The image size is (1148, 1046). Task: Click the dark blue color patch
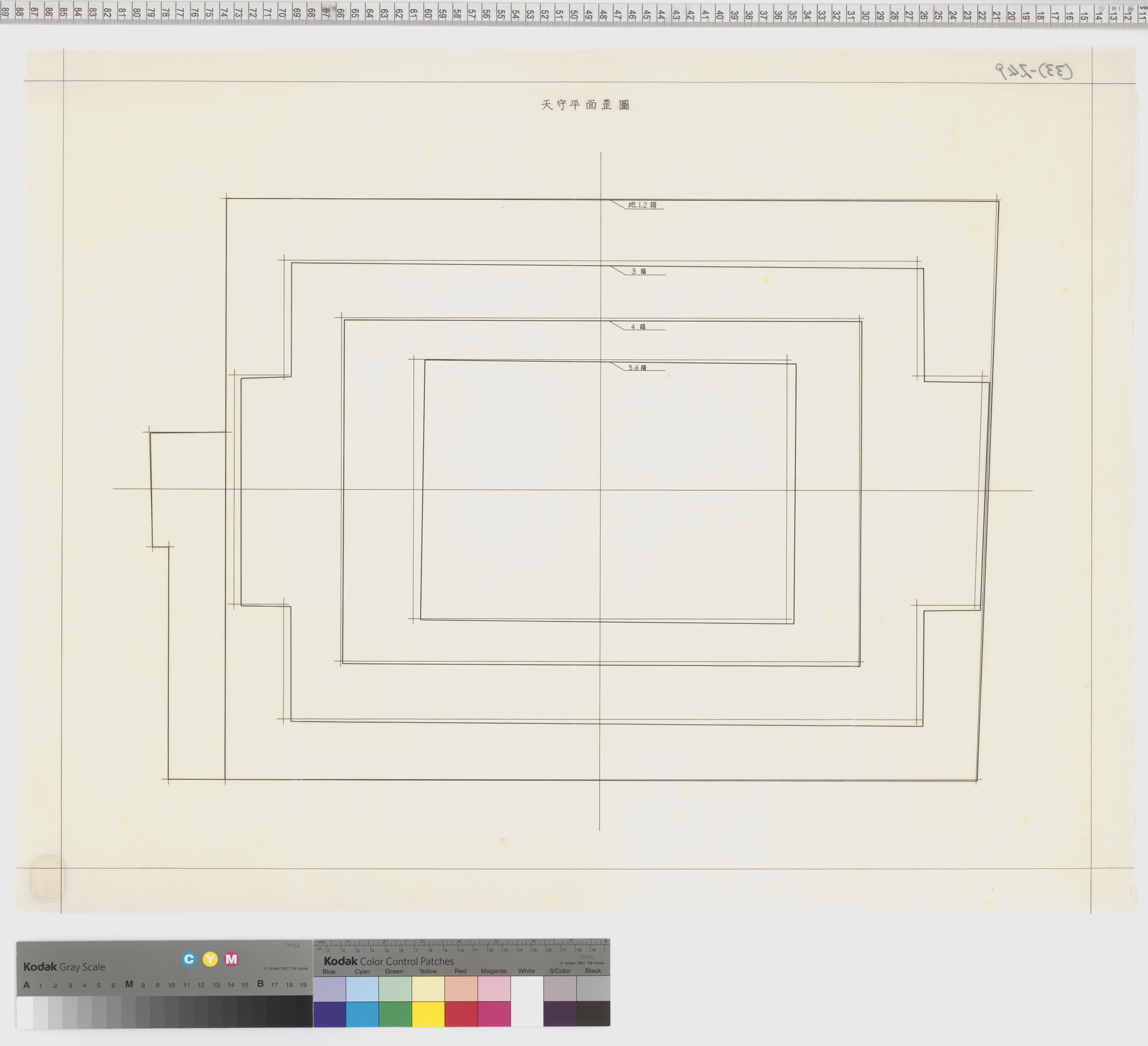pyautogui.click(x=329, y=1013)
